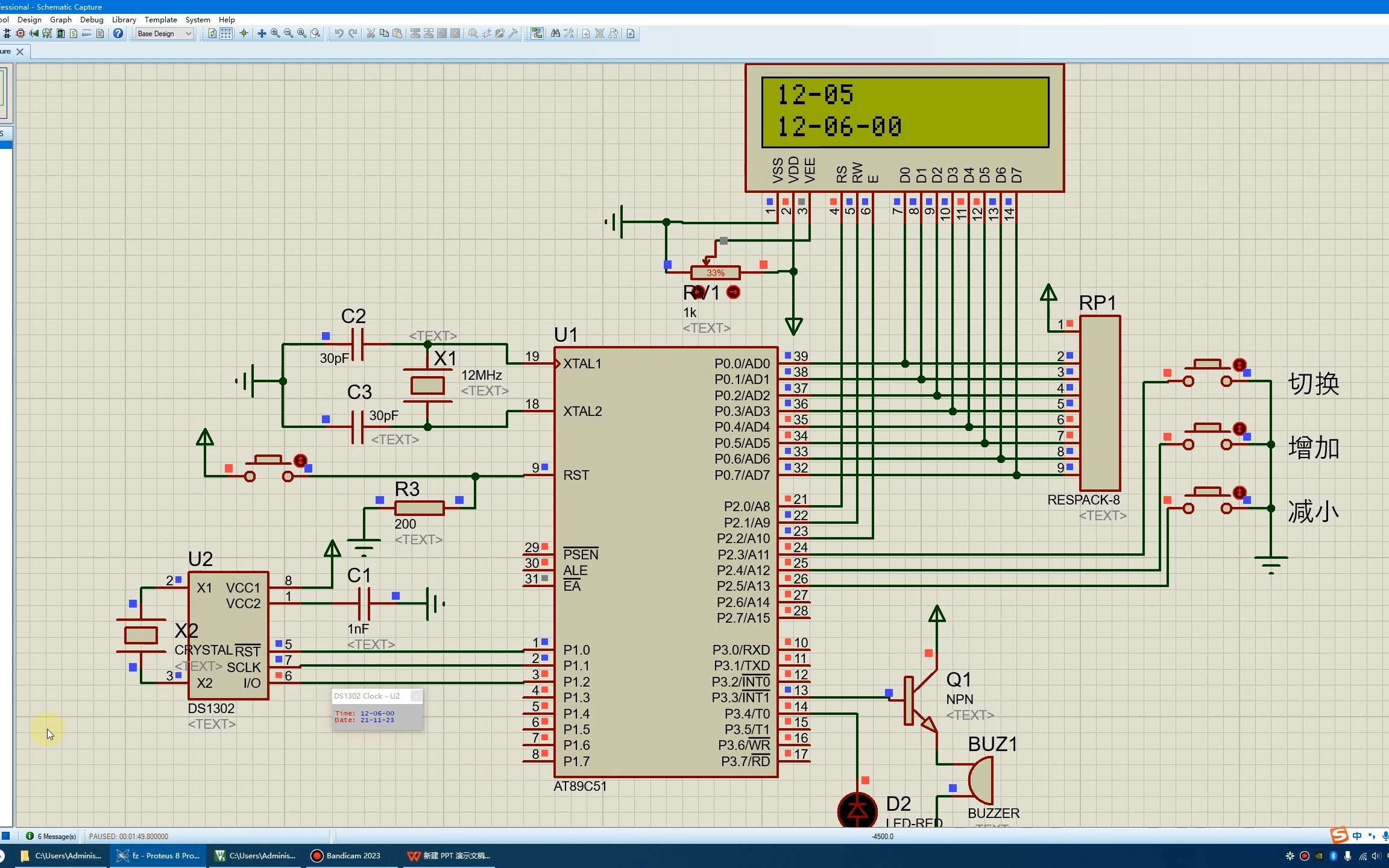The width and height of the screenshot is (1389, 868).
Task: Click the RV1 33% potentiometer body
Action: (x=716, y=273)
